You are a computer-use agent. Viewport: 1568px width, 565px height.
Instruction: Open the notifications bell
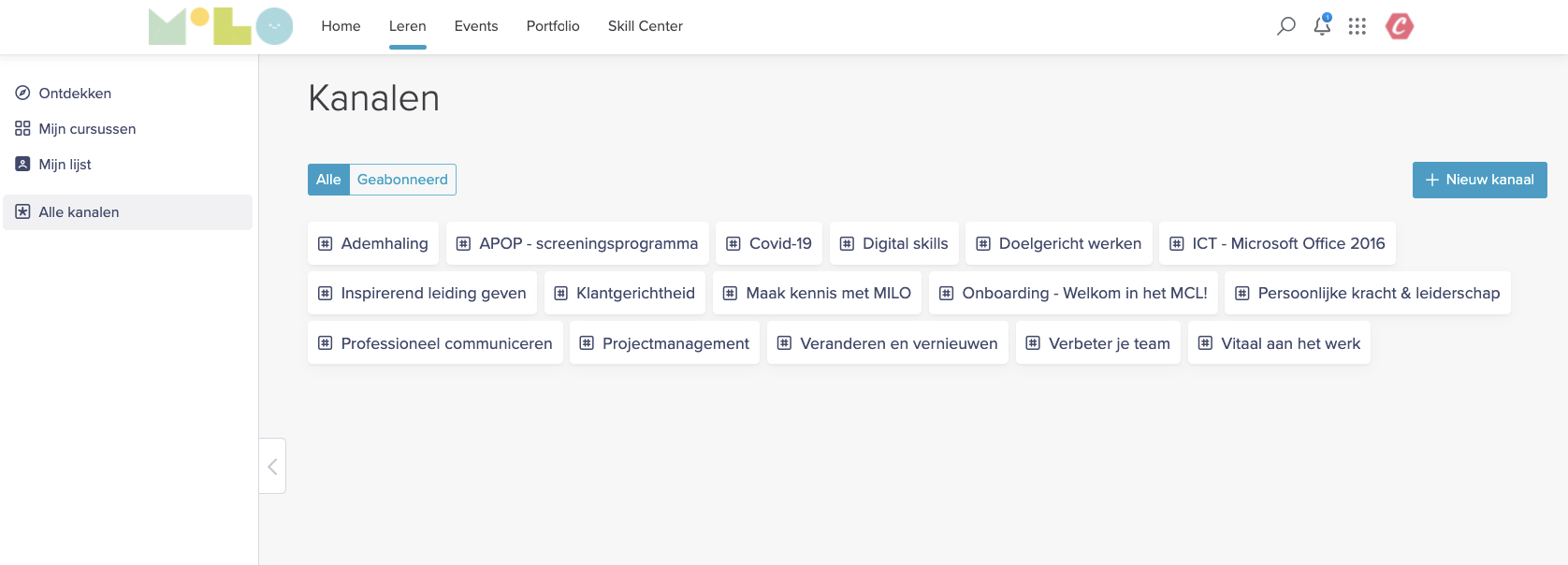click(1322, 26)
